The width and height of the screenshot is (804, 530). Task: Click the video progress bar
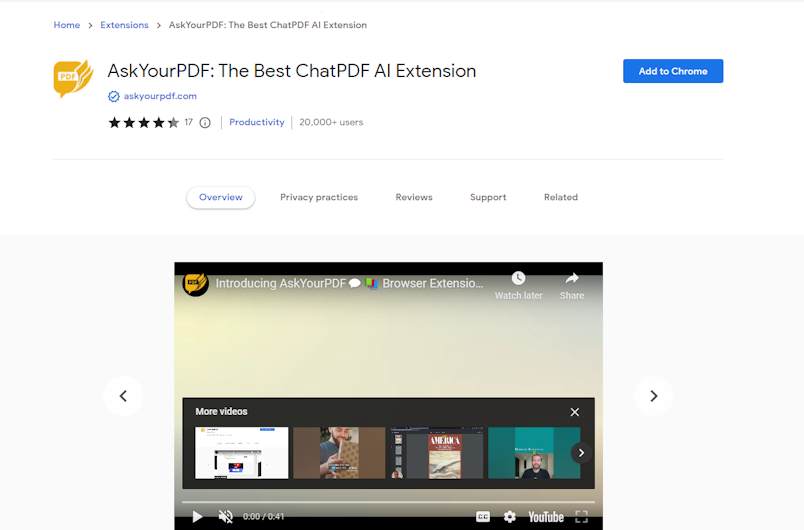tap(389, 502)
